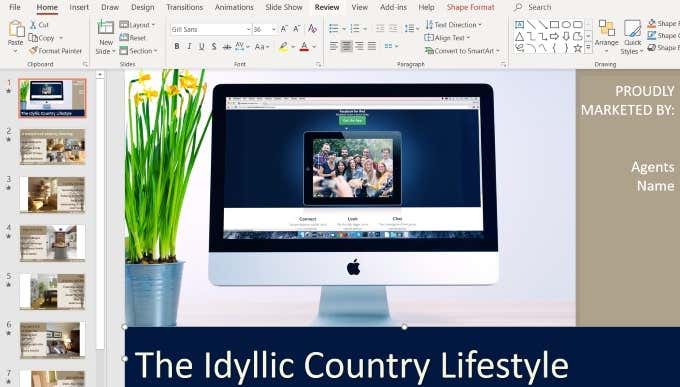
Task: Apply numbered list formatting
Action: (355, 29)
